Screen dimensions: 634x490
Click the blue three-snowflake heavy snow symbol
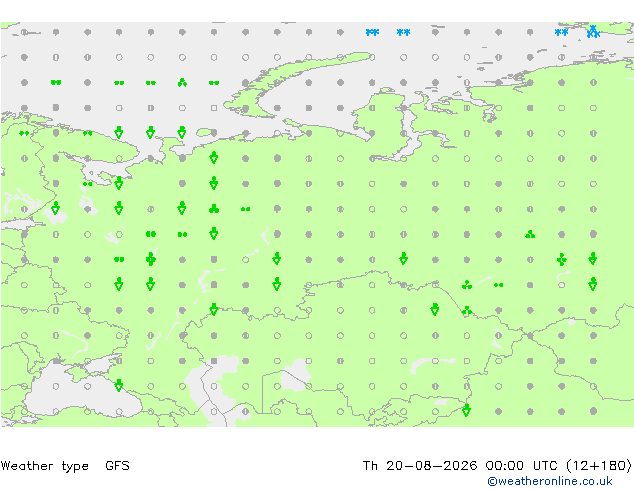coord(593,32)
